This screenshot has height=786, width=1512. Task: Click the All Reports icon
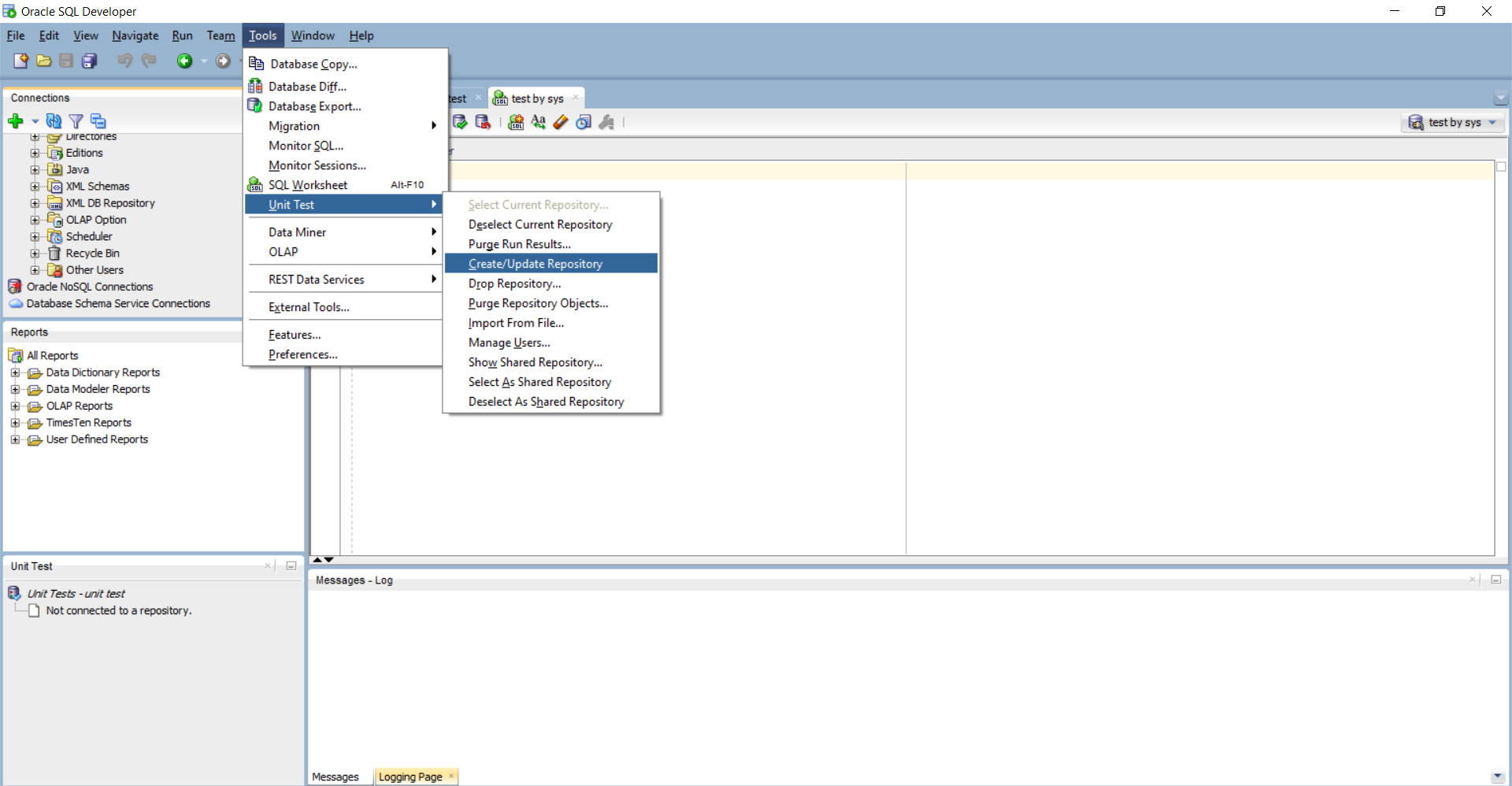[x=16, y=355]
